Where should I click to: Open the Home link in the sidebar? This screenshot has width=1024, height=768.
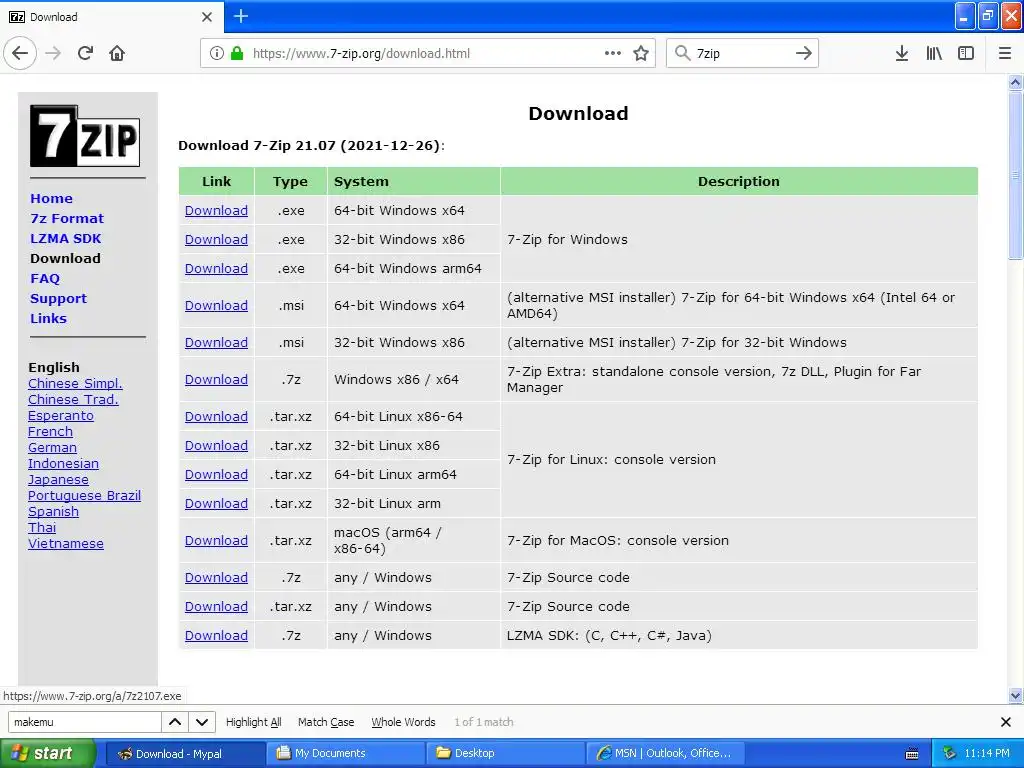coord(52,199)
